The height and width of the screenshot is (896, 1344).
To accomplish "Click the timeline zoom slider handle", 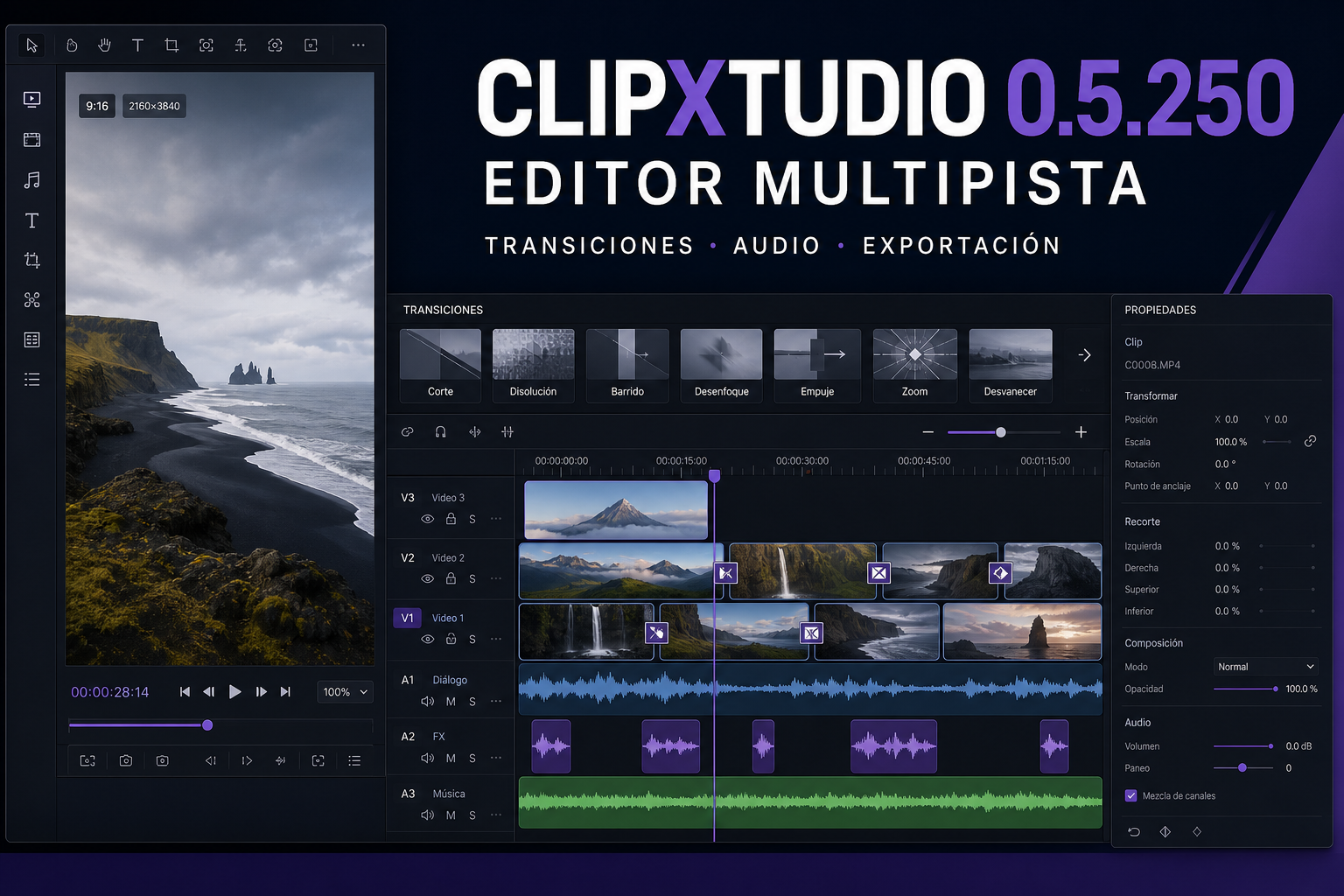I will point(1001,432).
